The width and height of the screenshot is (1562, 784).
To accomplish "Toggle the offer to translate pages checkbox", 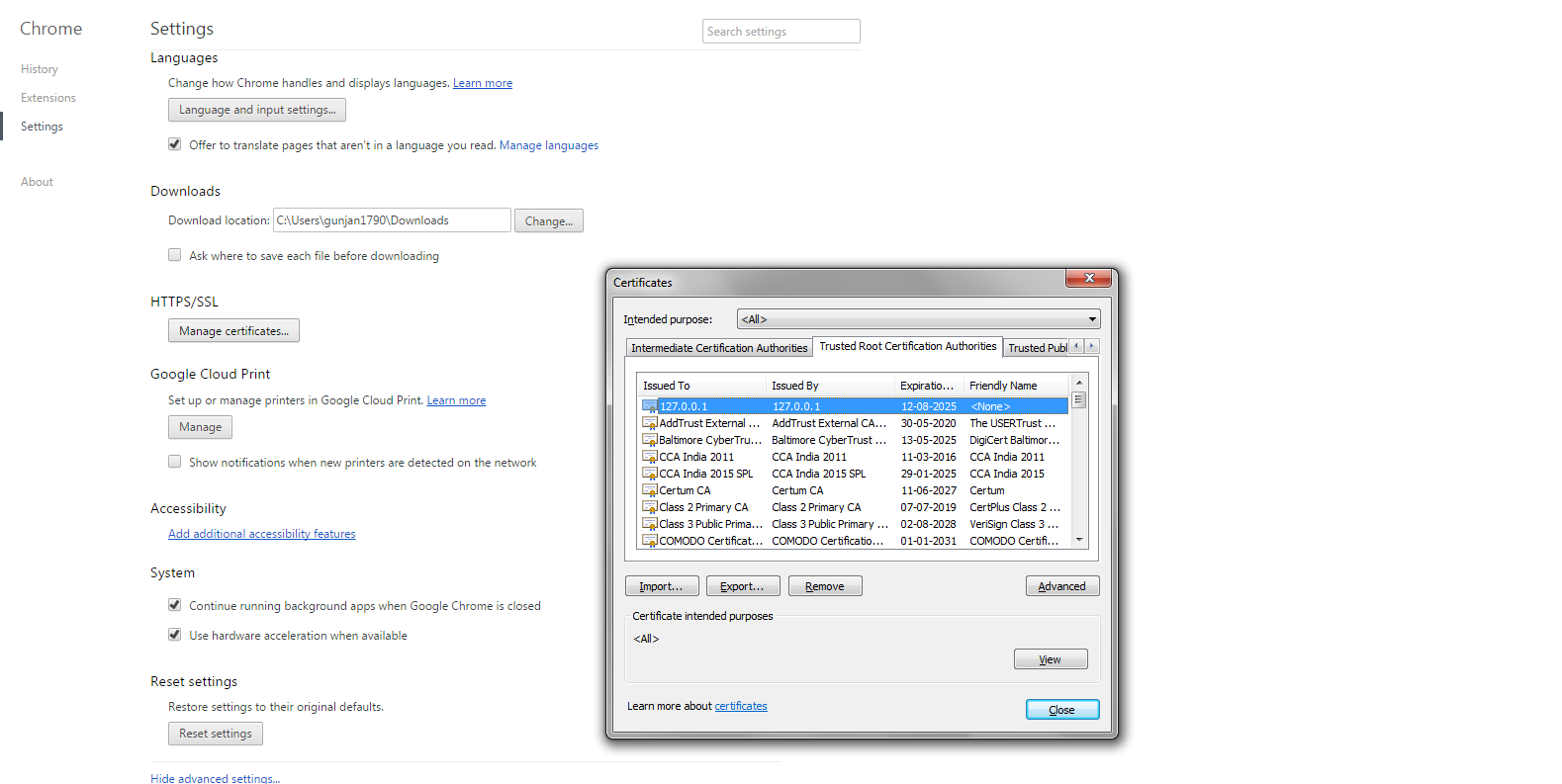I will [175, 144].
